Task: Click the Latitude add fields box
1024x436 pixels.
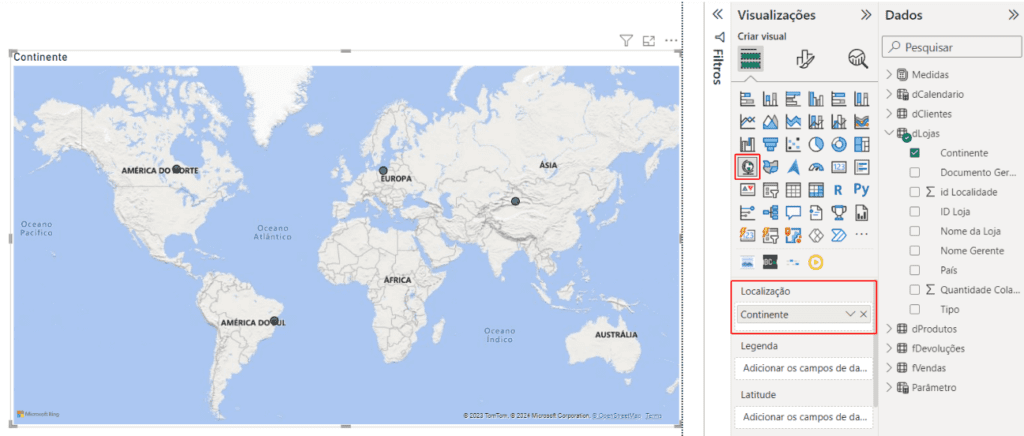Action: pos(803,416)
